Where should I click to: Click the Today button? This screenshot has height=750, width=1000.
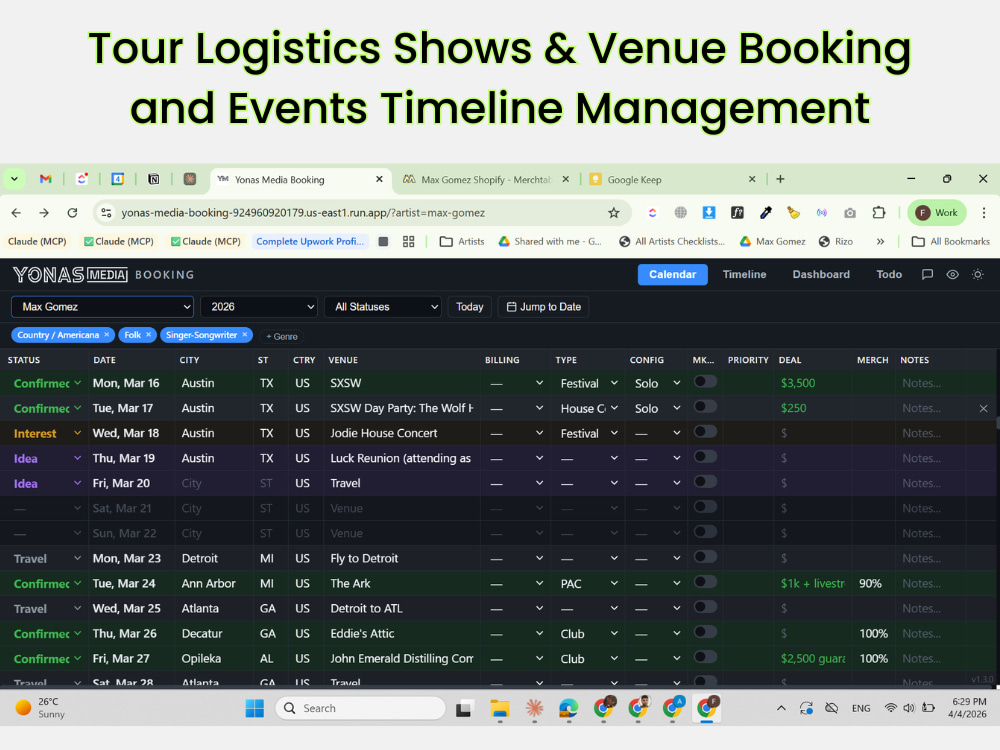tap(469, 307)
